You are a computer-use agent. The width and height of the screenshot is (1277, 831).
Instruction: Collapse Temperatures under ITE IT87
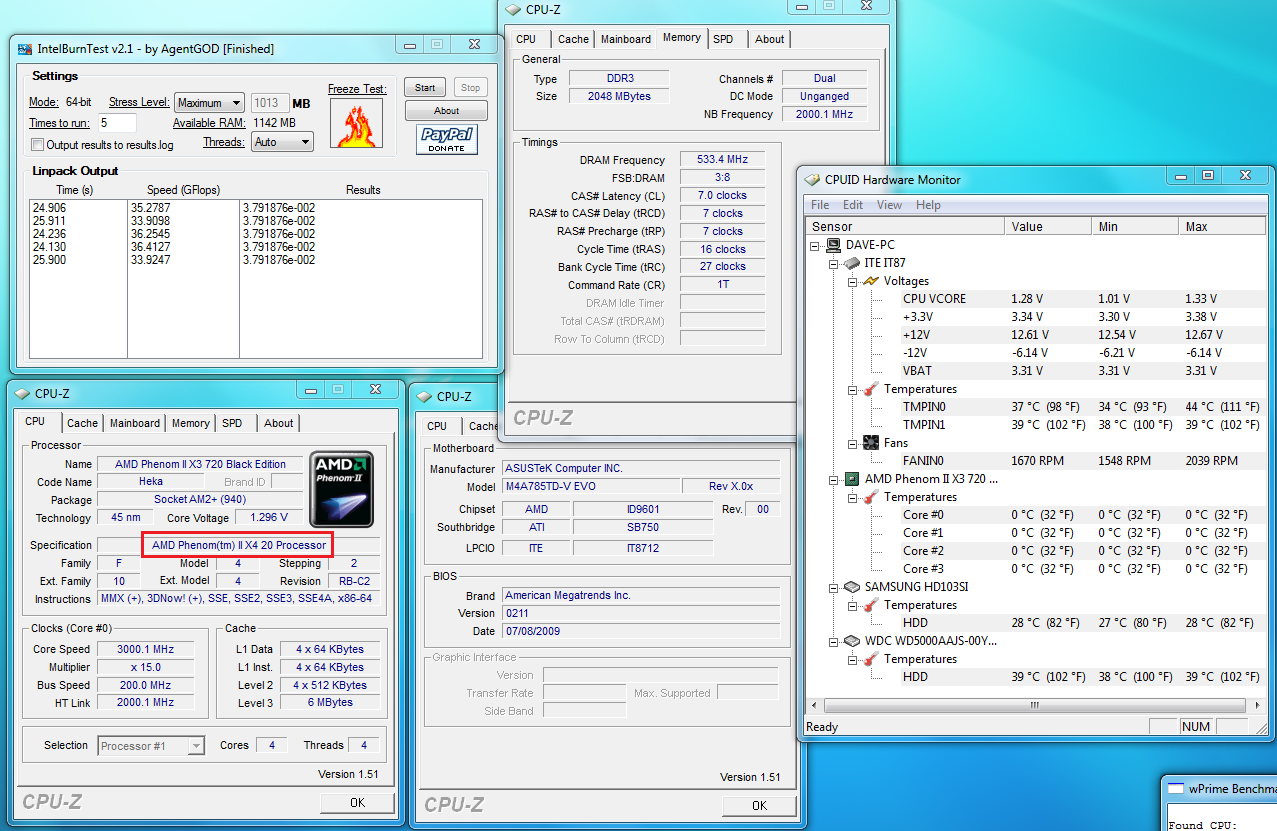[853, 389]
